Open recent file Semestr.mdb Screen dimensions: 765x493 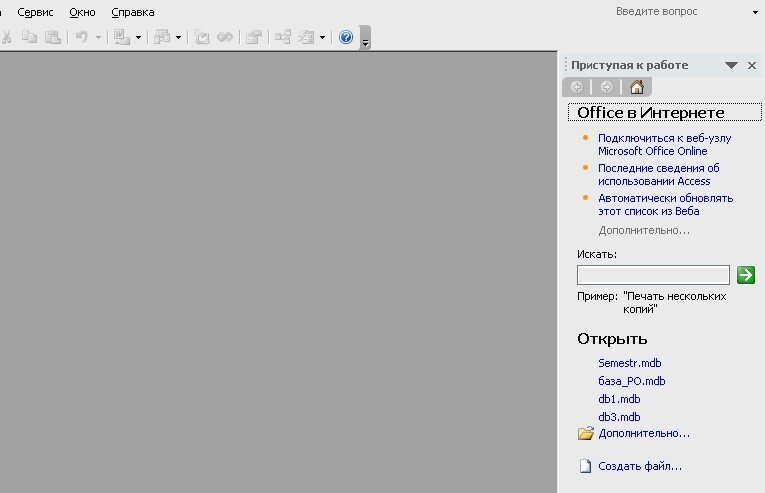click(629, 363)
